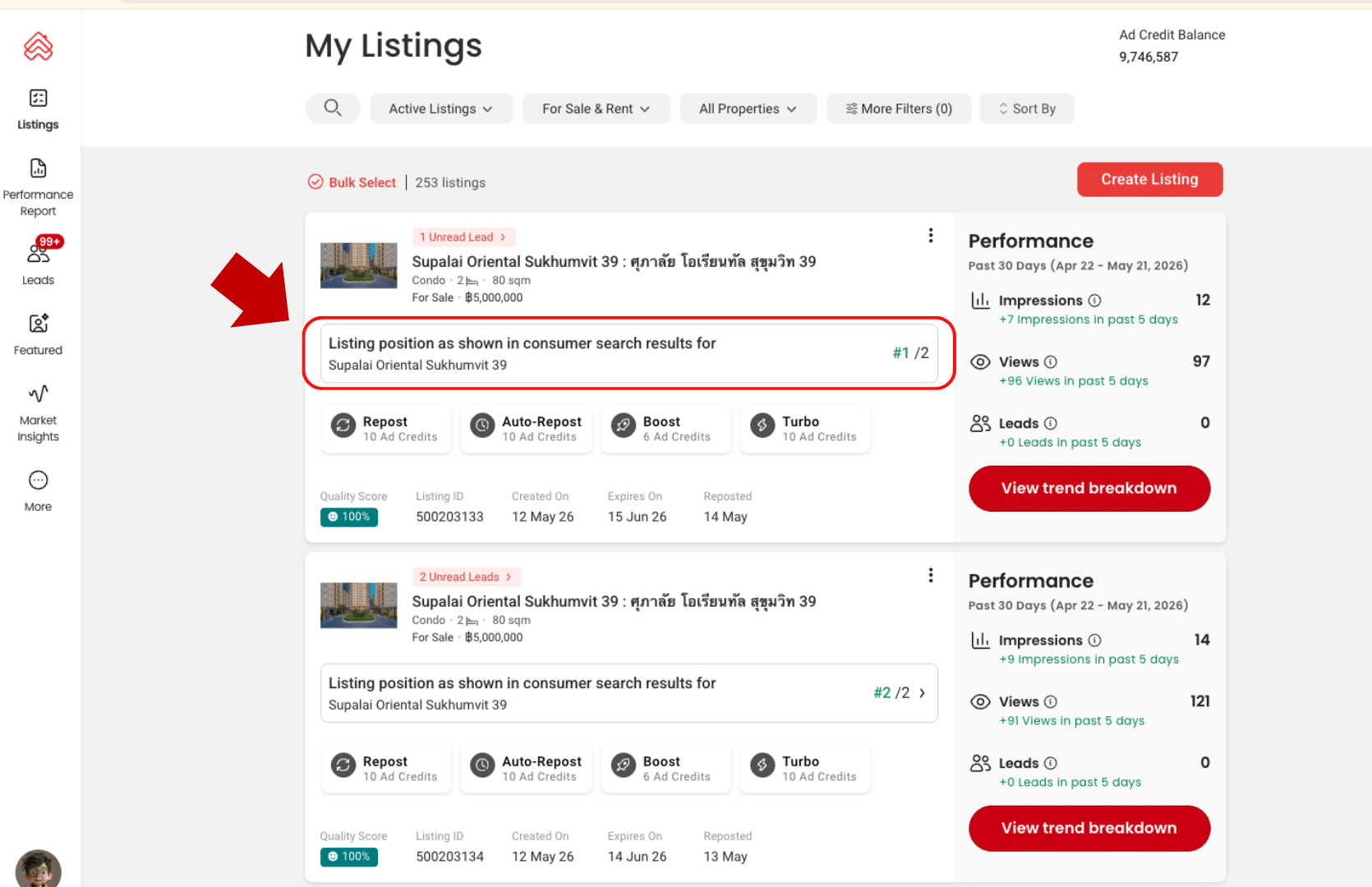
Task: Click the 100% quality score of listing 500203134
Action: 349,857
